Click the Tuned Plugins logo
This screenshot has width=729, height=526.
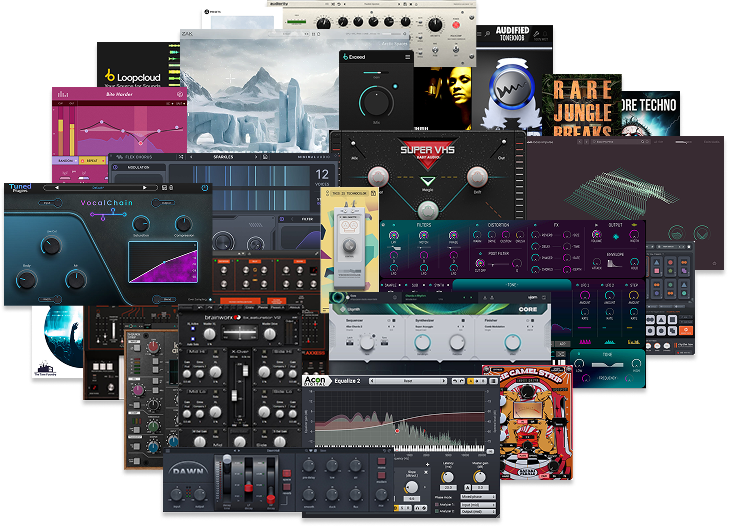20,189
